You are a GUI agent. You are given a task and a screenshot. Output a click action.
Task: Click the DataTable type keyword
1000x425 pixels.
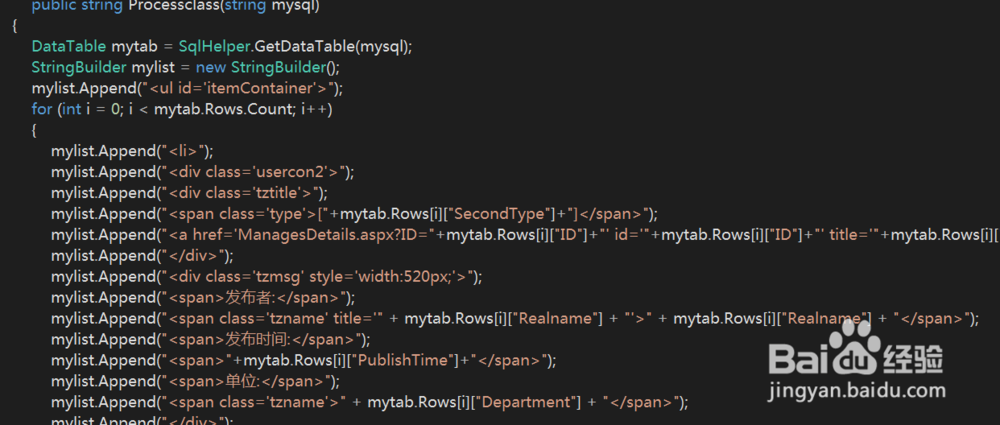coord(69,47)
